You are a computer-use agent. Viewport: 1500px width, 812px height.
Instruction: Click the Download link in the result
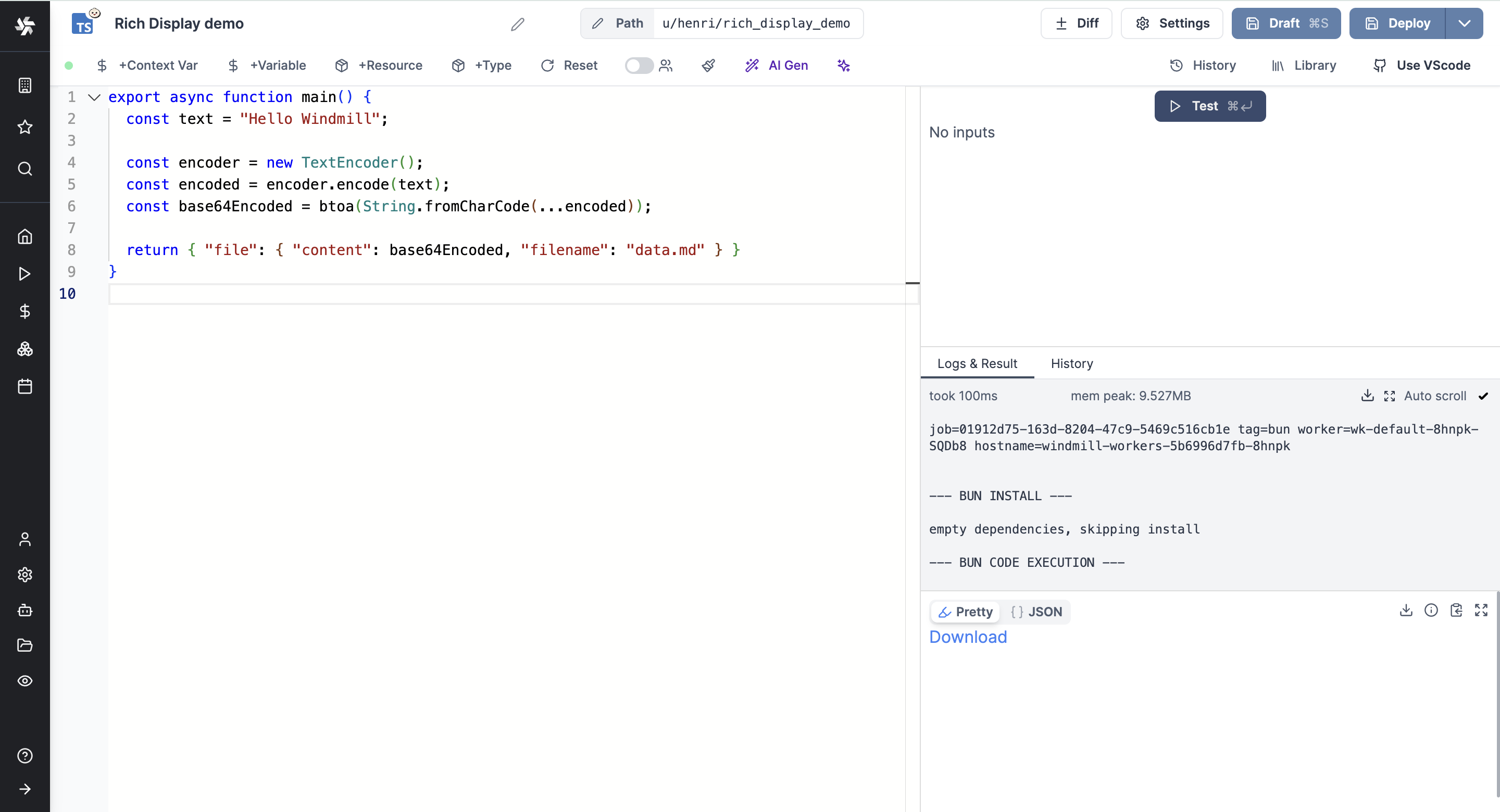[x=968, y=638]
